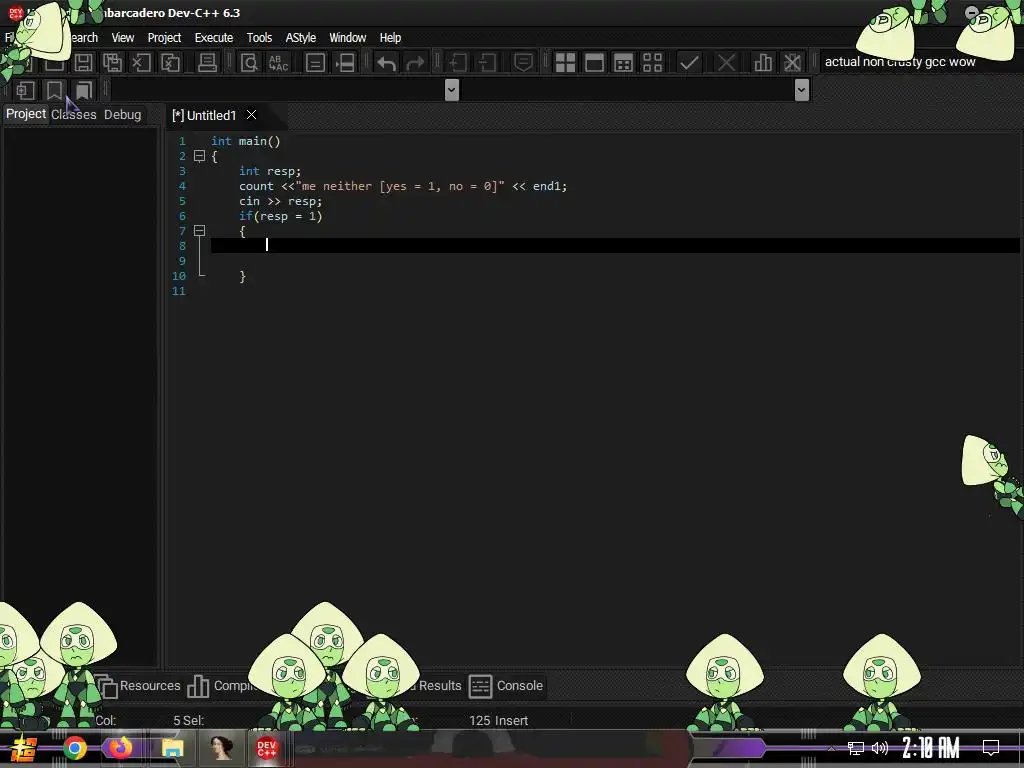
Task: Click the 'cin >> resp;' code line
Action: [280, 201]
